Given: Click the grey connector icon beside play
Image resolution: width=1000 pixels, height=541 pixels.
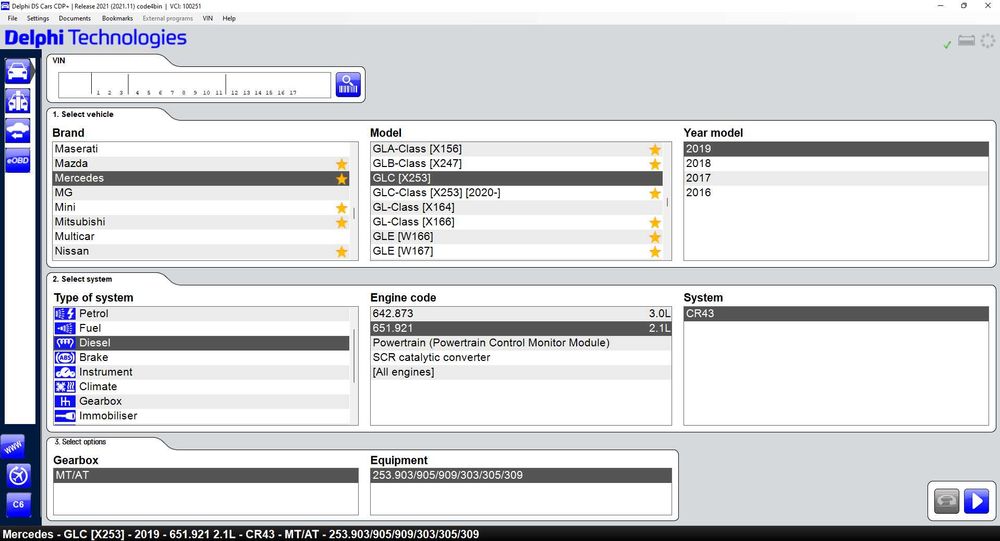Looking at the screenshot, I should (947, 501).
